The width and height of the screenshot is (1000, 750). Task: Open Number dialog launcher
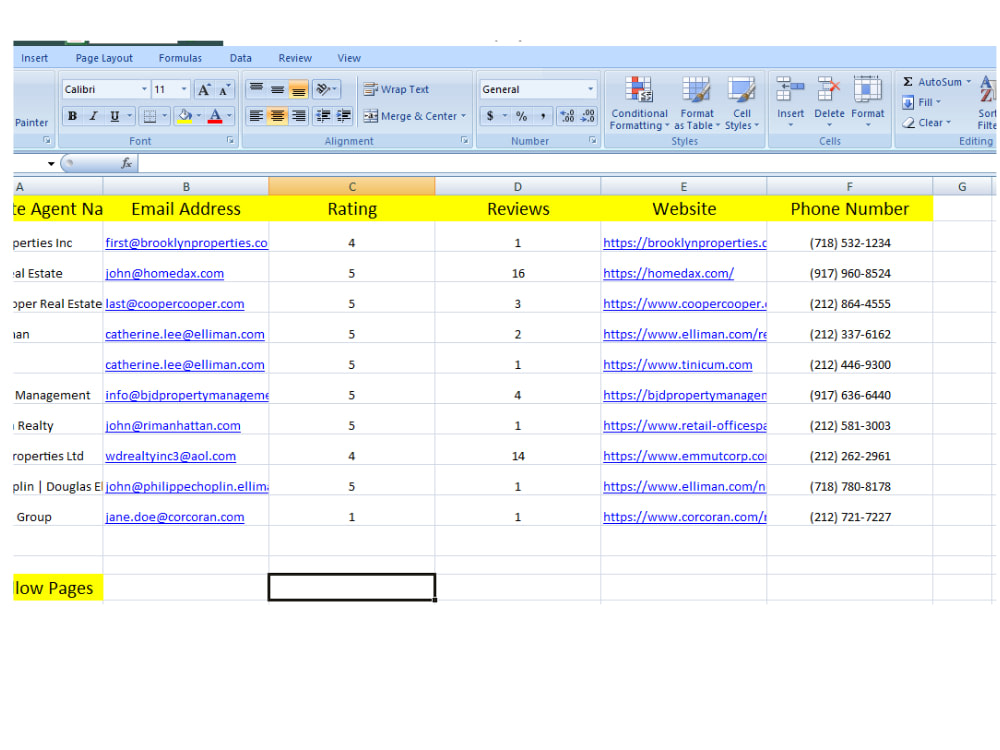[x=592, y=140]
